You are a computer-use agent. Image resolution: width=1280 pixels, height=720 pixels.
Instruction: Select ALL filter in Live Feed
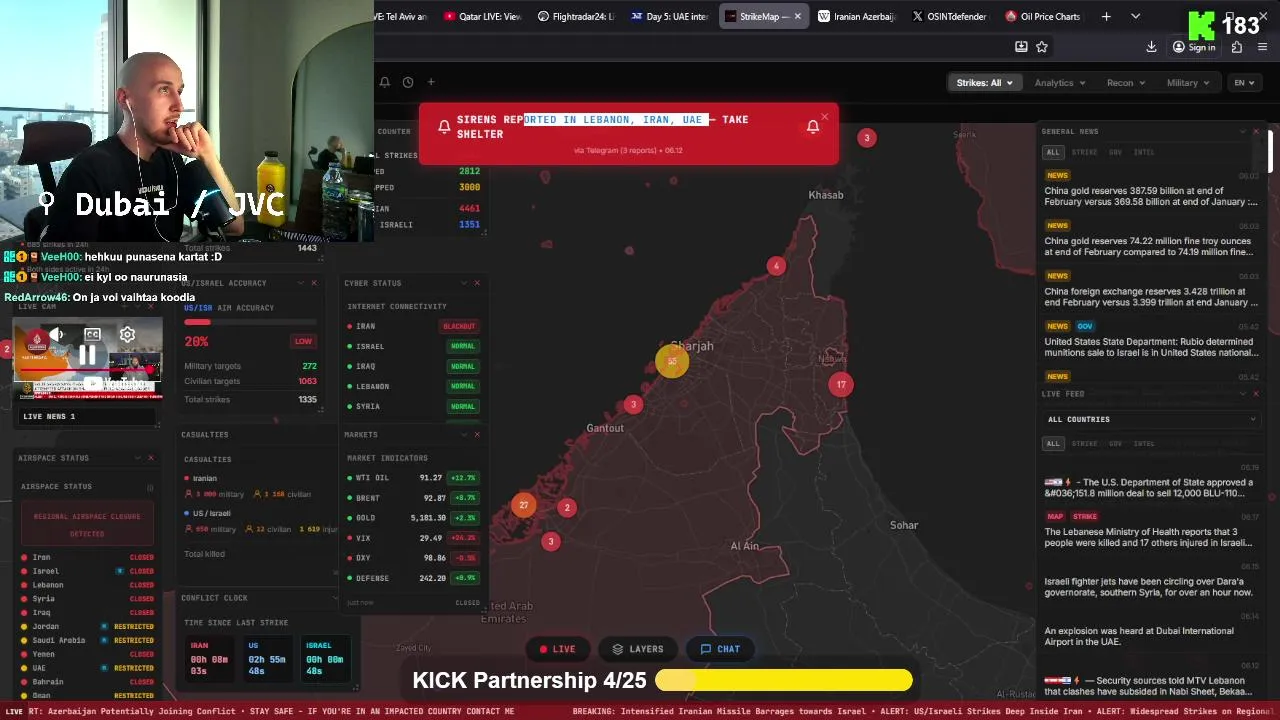[x=1053, y=443]
